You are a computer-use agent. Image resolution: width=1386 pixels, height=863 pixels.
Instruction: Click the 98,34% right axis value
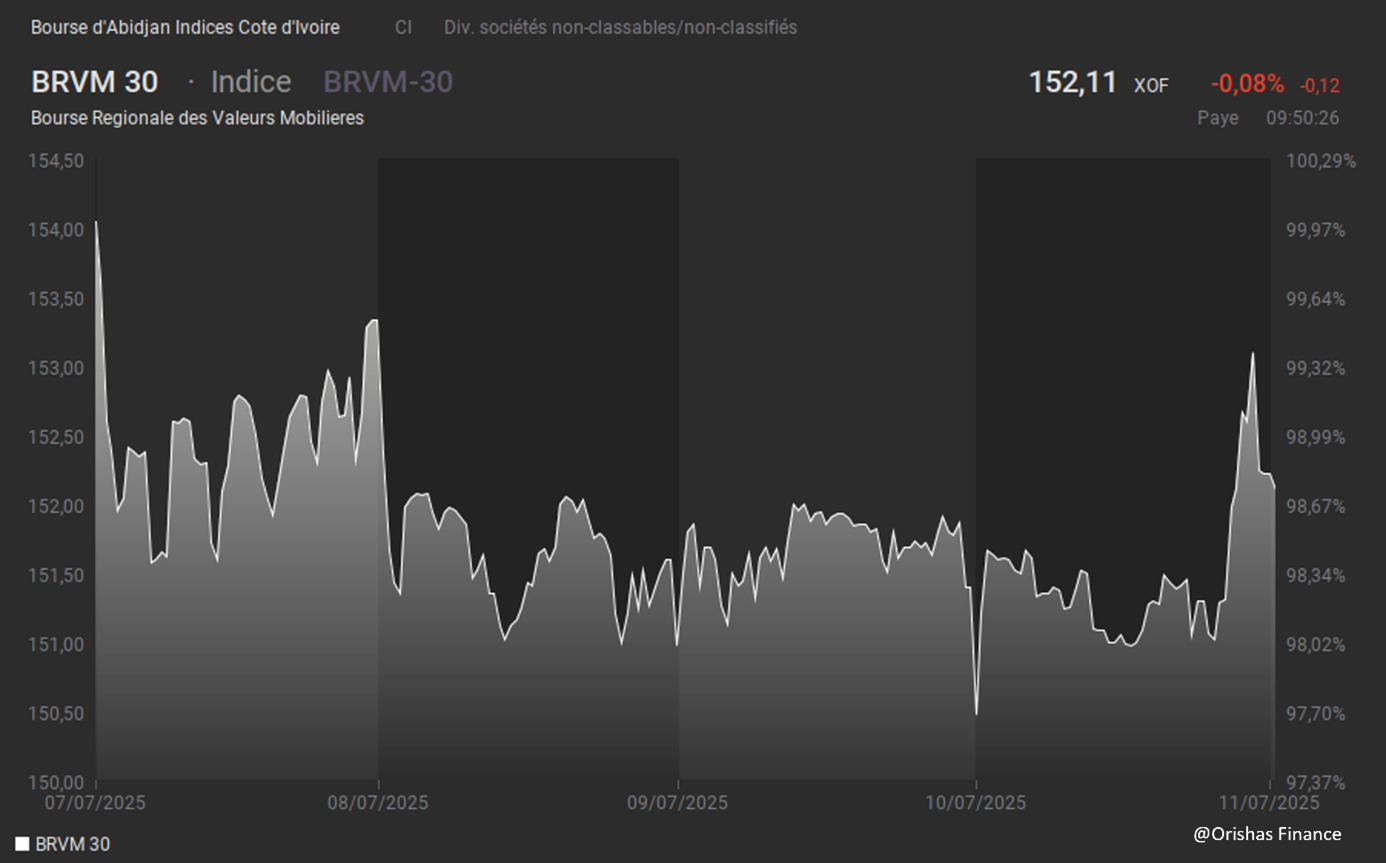coord(1316,575)
